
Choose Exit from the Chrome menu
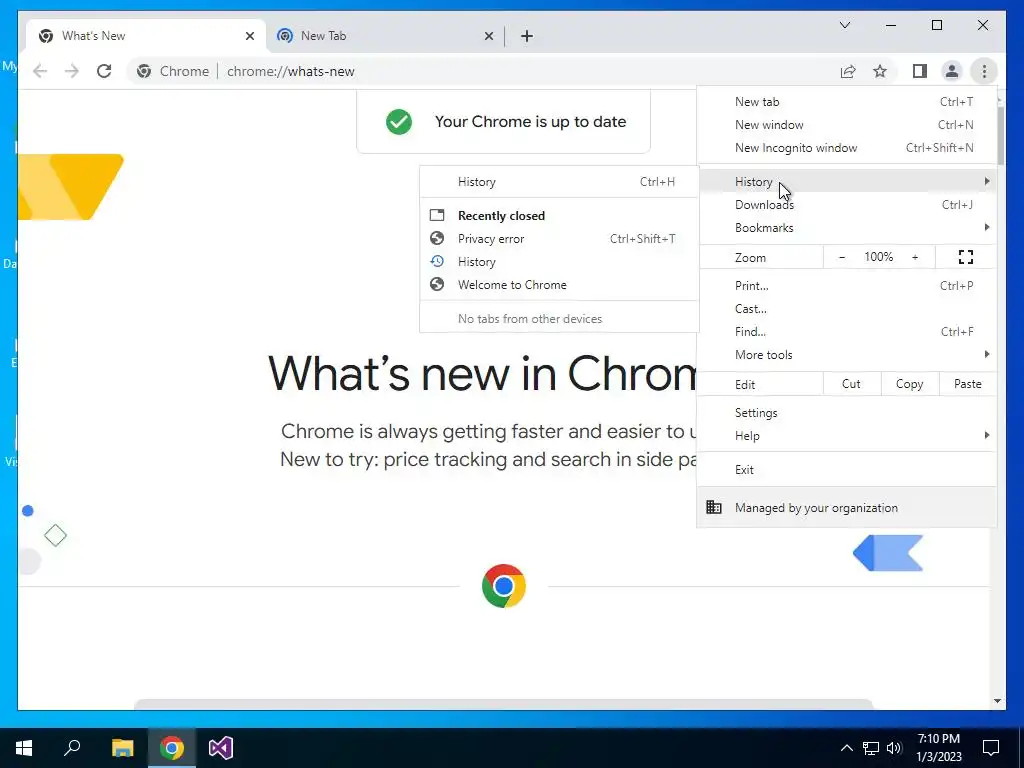click(x=847, y=470)
